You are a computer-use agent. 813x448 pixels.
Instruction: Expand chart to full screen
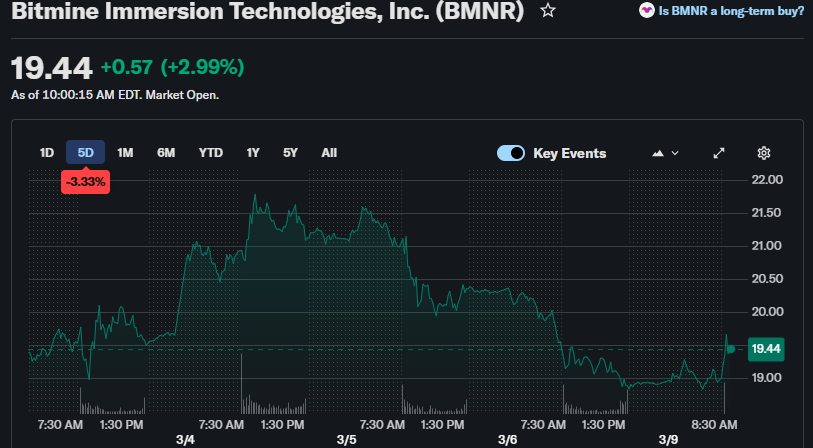tap(719, 153)
